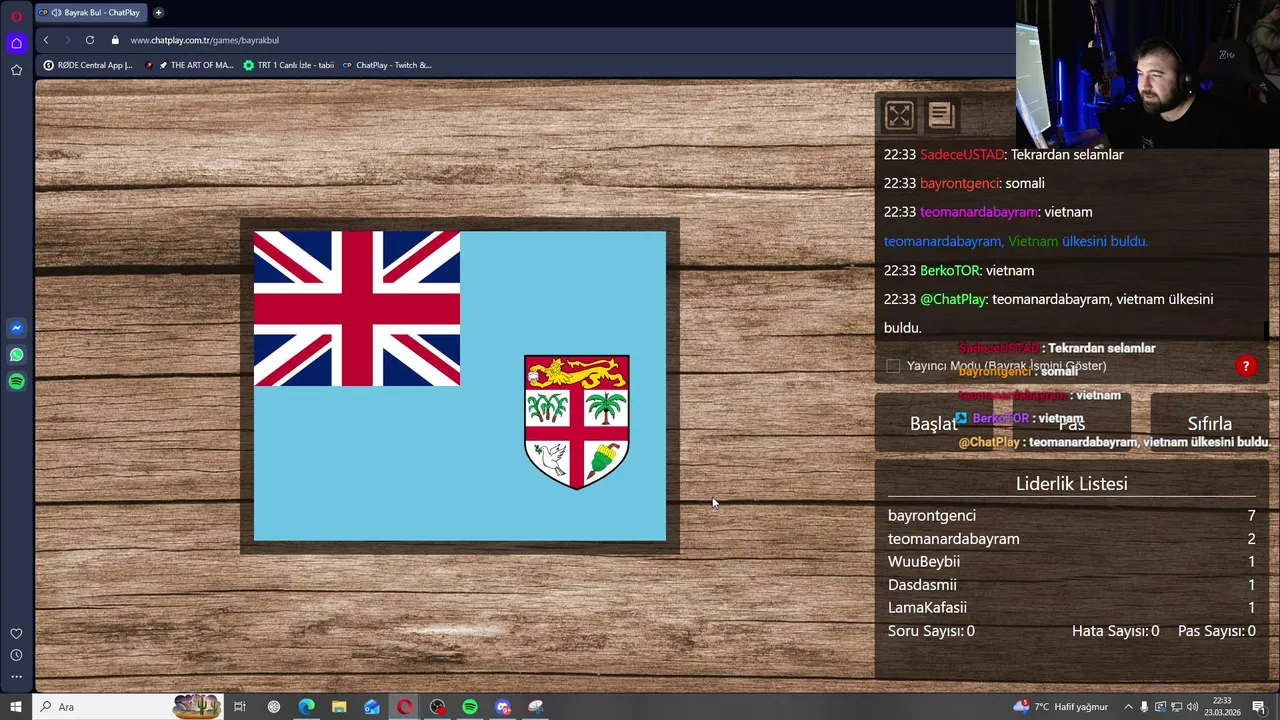
Task: Click the fullscreen expand icon in game panel
Action: (x=899, y=116)
